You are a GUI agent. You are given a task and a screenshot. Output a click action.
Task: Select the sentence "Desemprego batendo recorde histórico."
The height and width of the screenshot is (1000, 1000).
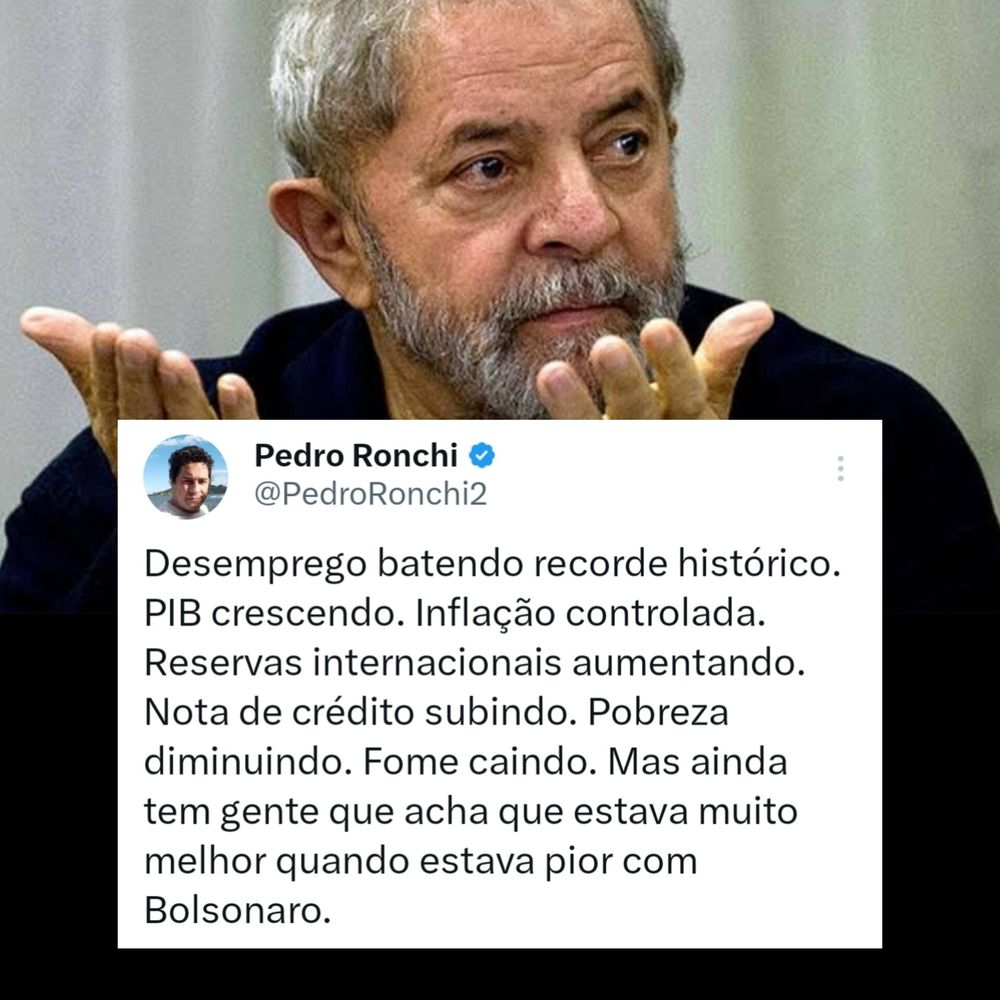pyautogui.click(x=492, y=564)
